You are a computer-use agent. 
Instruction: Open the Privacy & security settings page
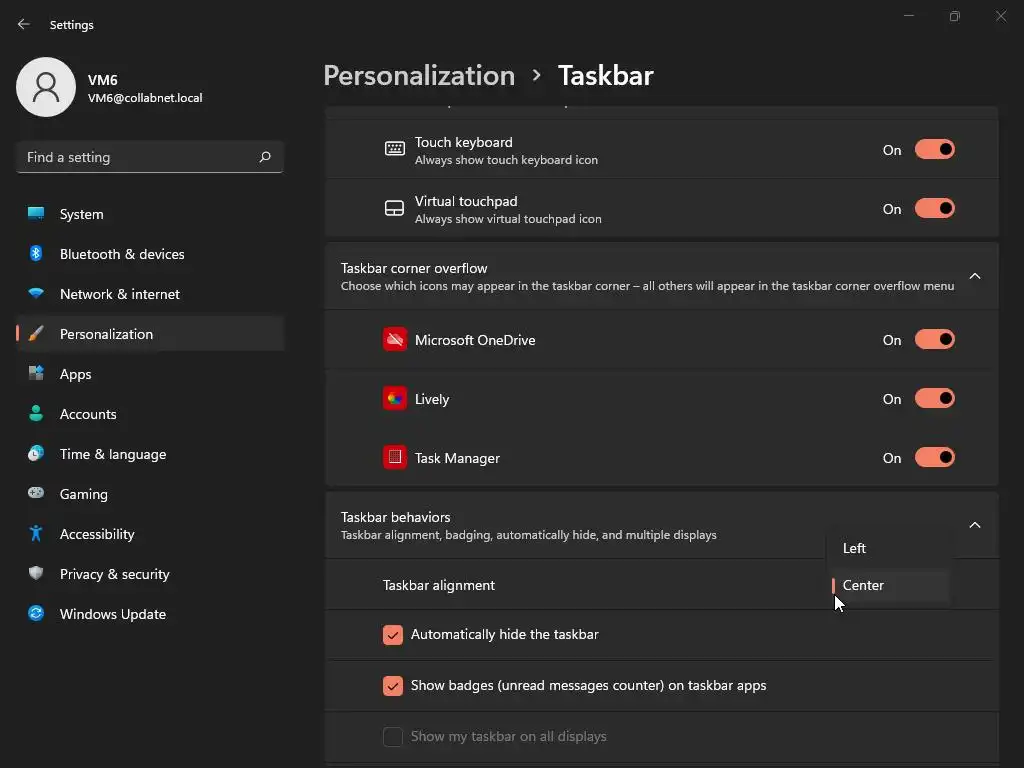pyautogui.click(x=114, y=574)
